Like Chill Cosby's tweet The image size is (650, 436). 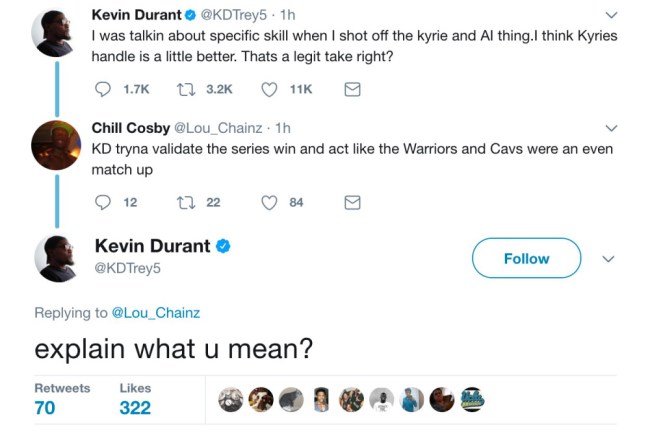[x=269, y=202]
